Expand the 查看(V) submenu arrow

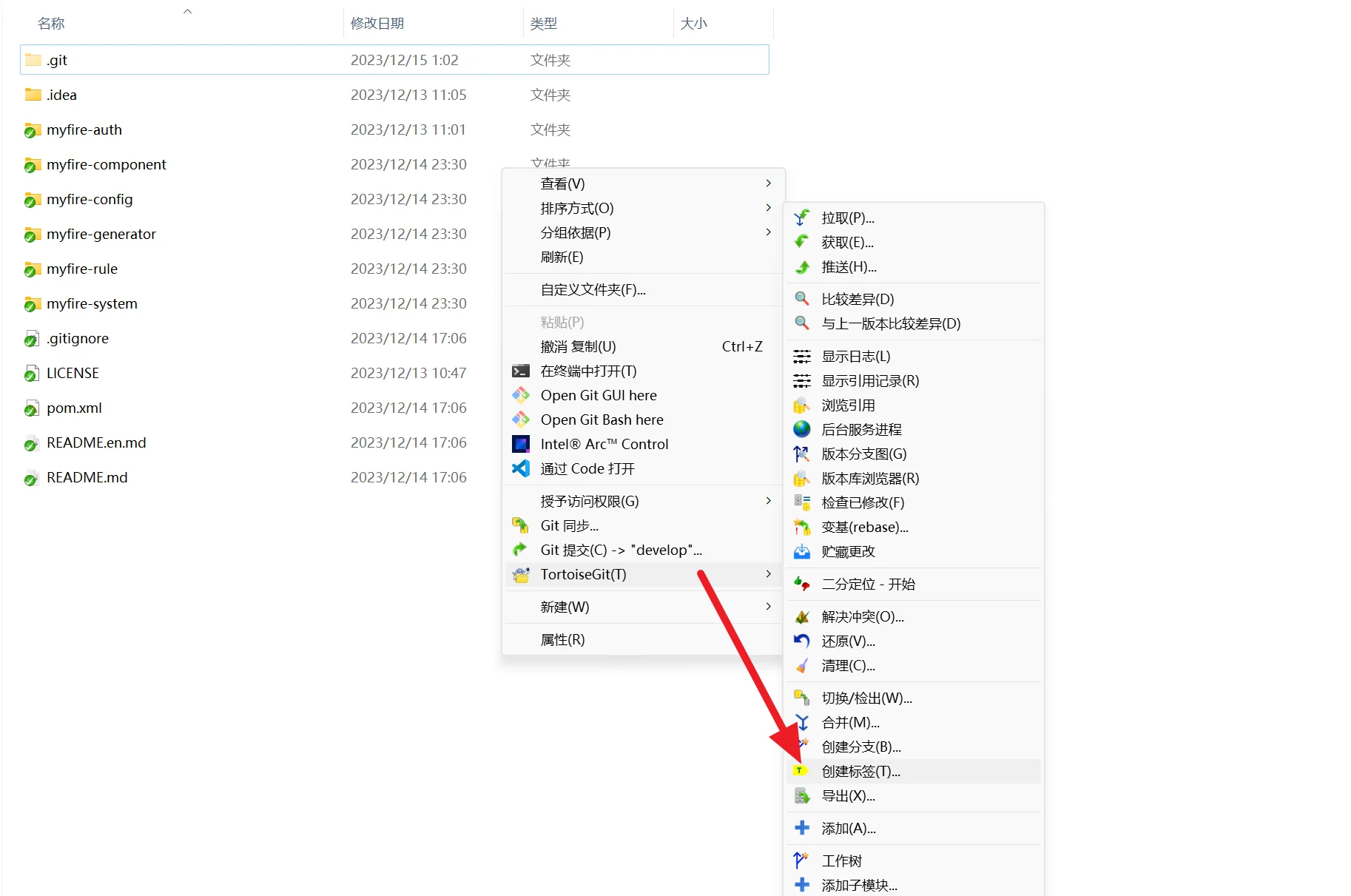pos(768,183)
